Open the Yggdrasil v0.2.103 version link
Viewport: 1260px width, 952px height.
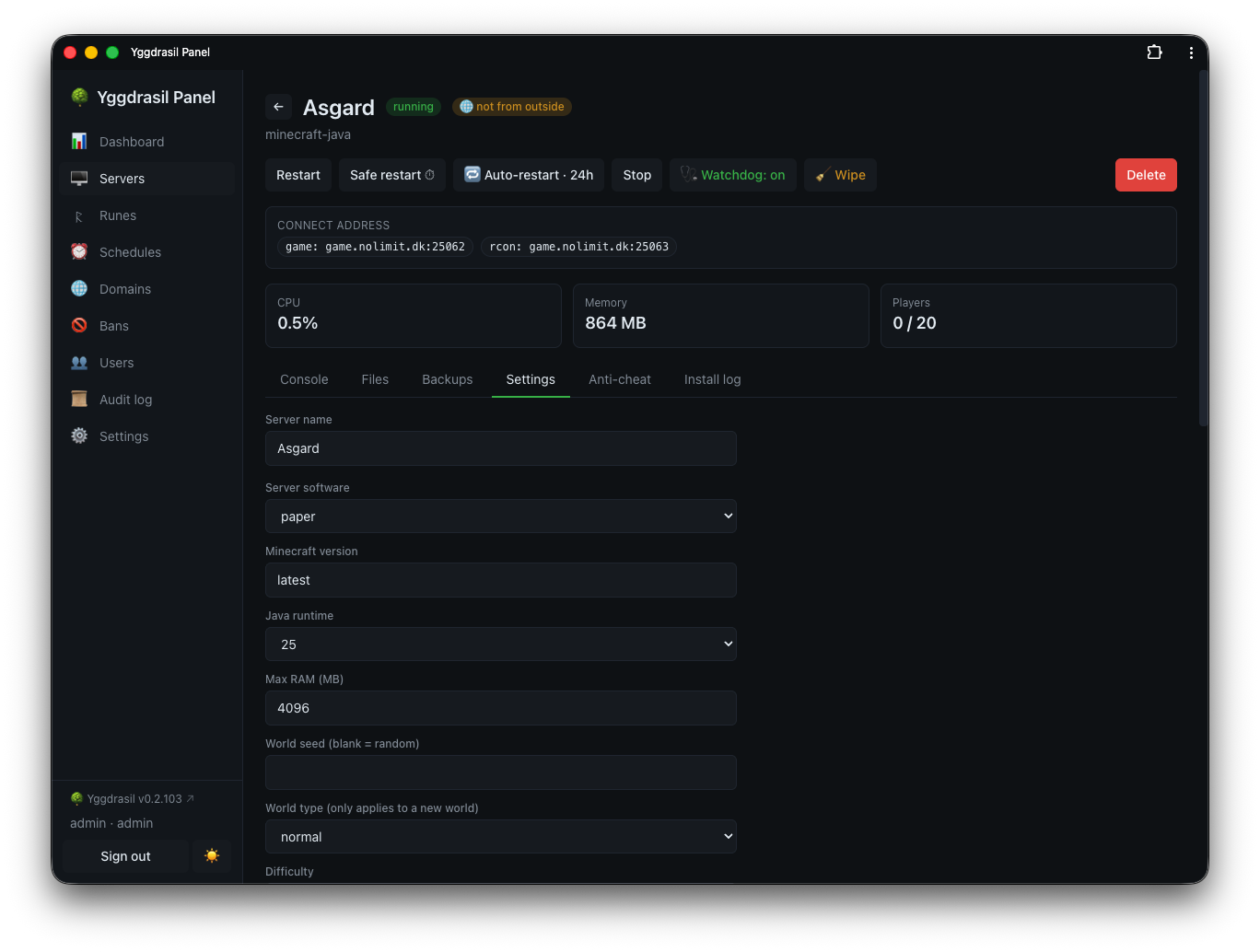click(133, 799)
